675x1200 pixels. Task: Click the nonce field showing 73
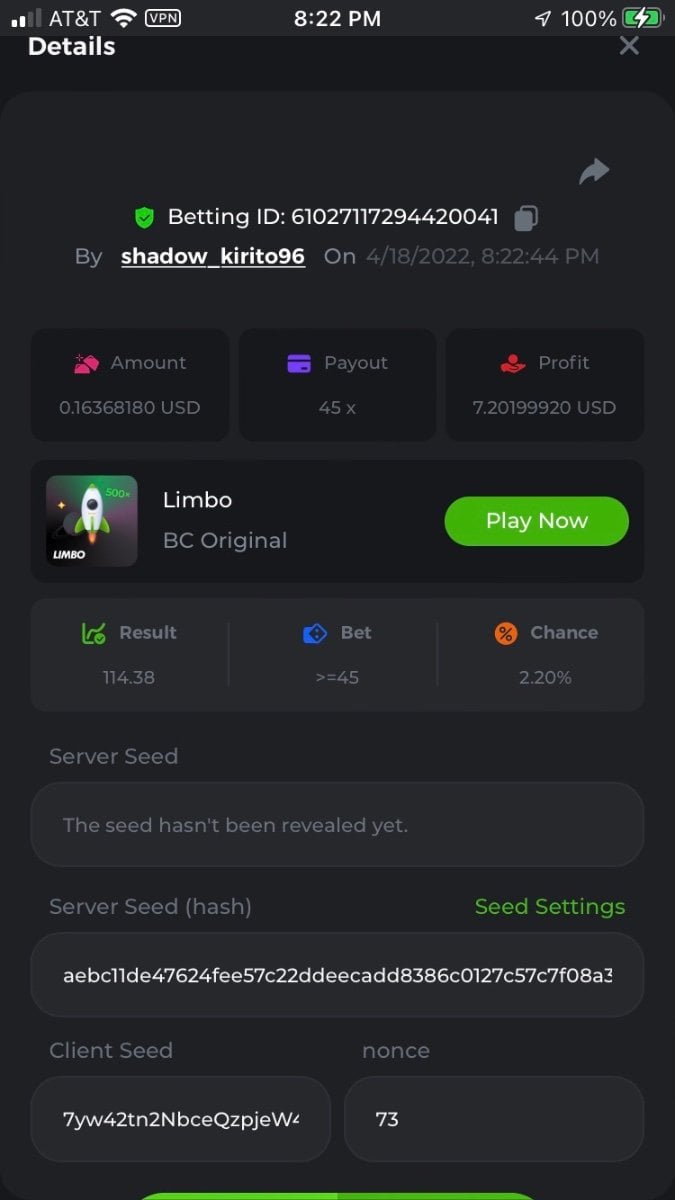493,1119
